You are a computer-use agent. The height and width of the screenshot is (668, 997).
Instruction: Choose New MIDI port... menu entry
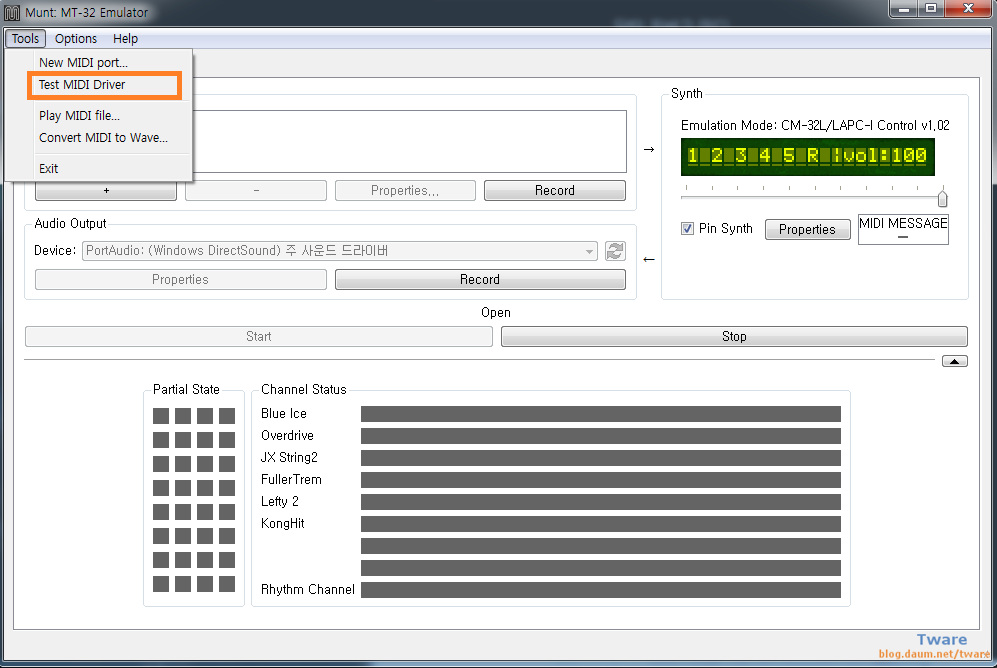tap(83, 62)
